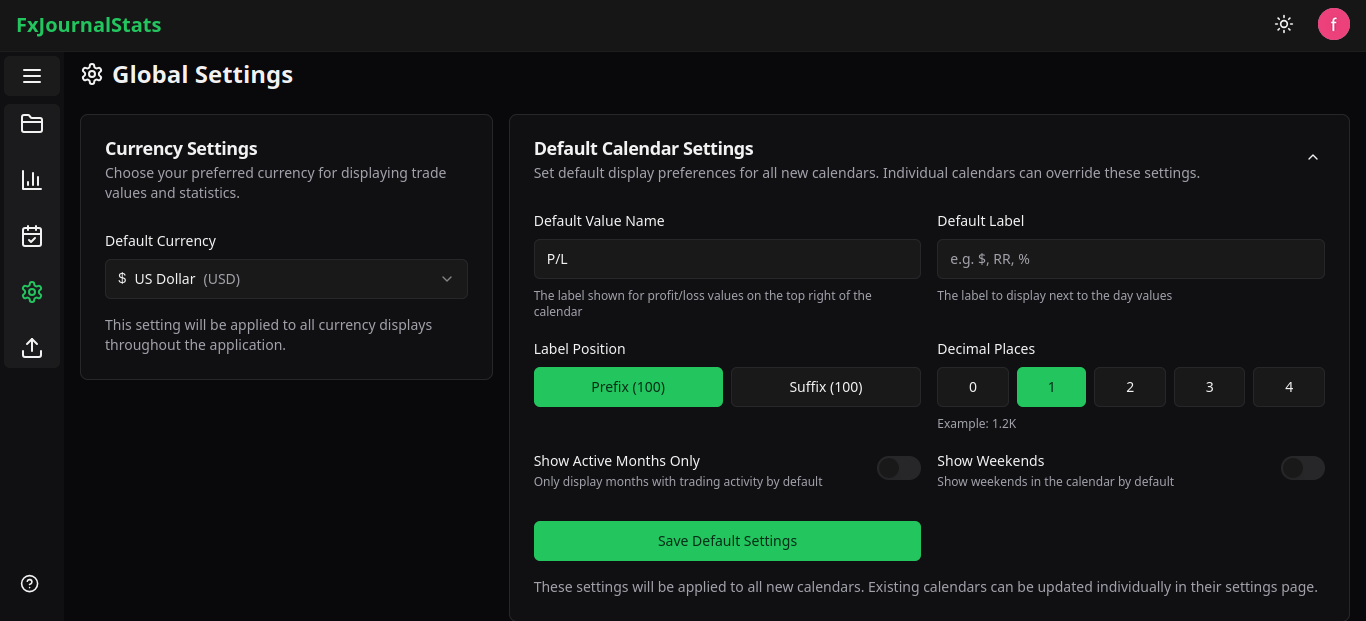Screen dimensions: 1366x621
Task: Click the export/upload icon in sidebar
Action: (31, 348)
